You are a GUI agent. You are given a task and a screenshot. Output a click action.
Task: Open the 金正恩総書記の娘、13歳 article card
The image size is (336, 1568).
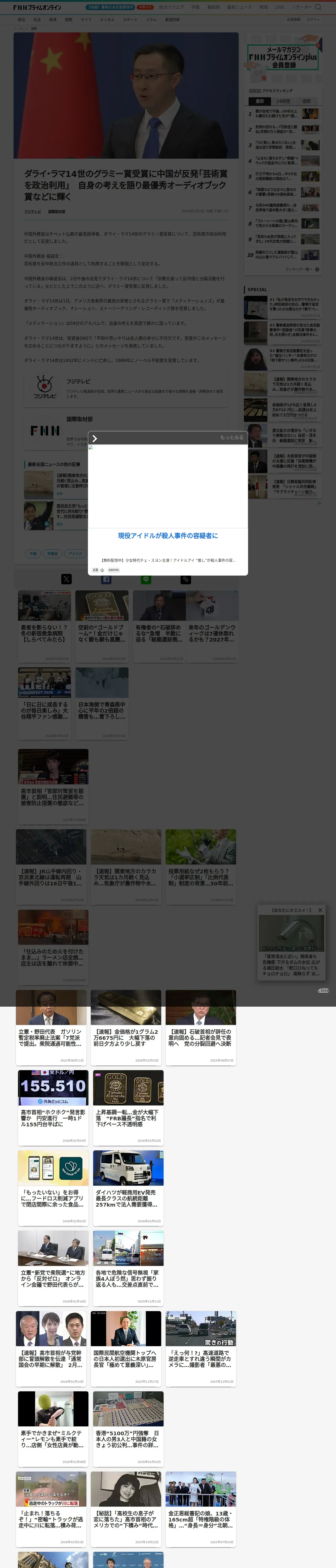201,1509
